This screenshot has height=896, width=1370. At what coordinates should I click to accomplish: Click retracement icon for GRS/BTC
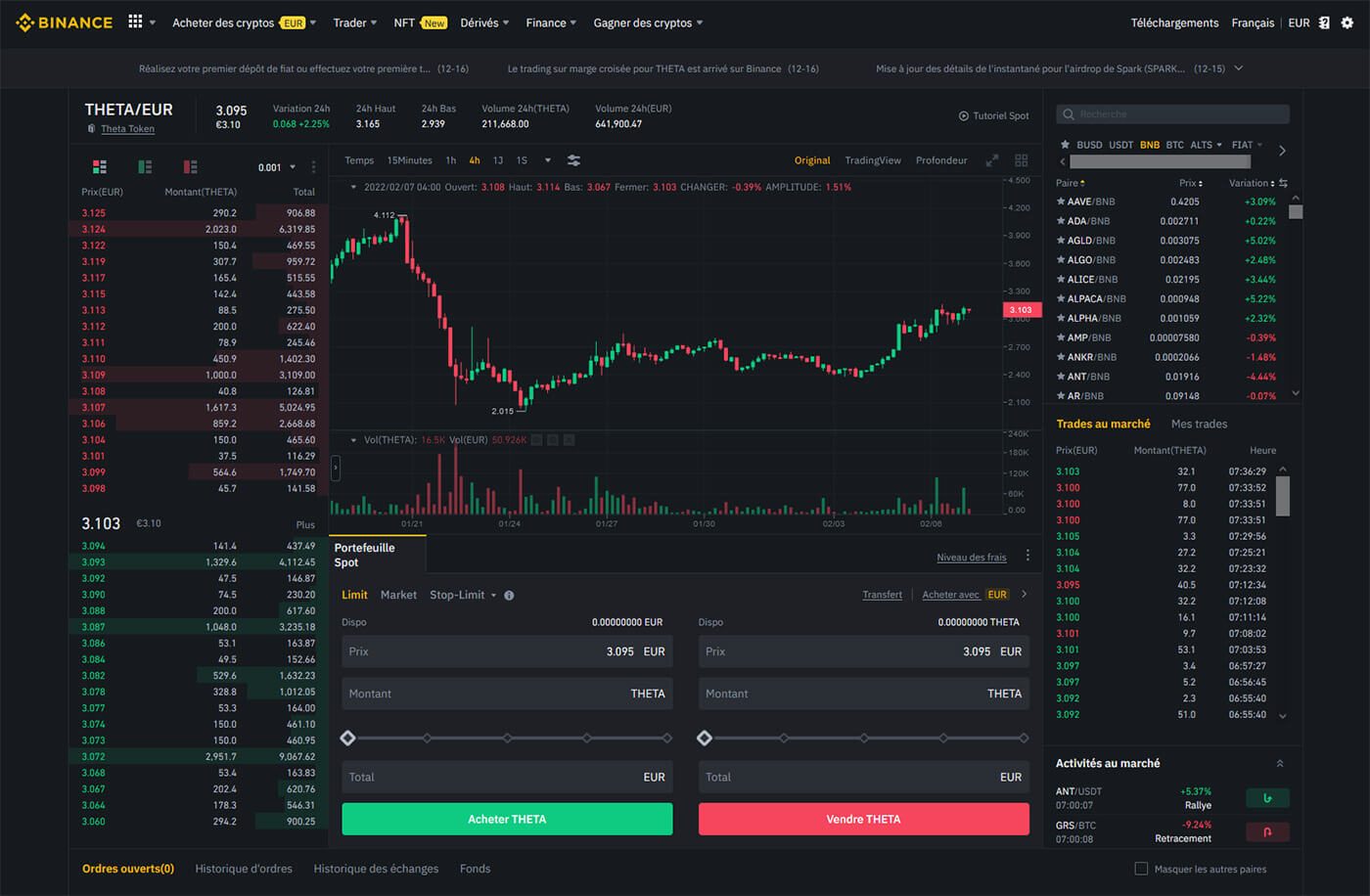pos(1267,831)
